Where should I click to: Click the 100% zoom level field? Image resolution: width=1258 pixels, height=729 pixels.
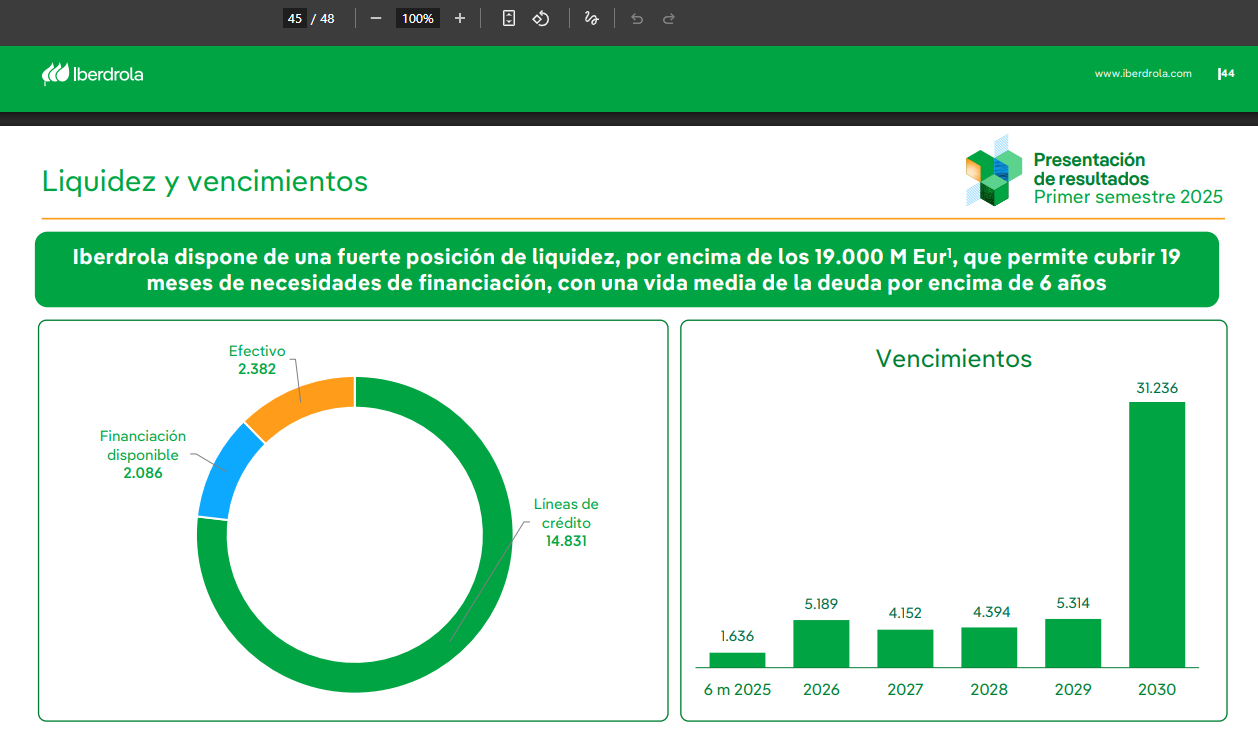418,18
